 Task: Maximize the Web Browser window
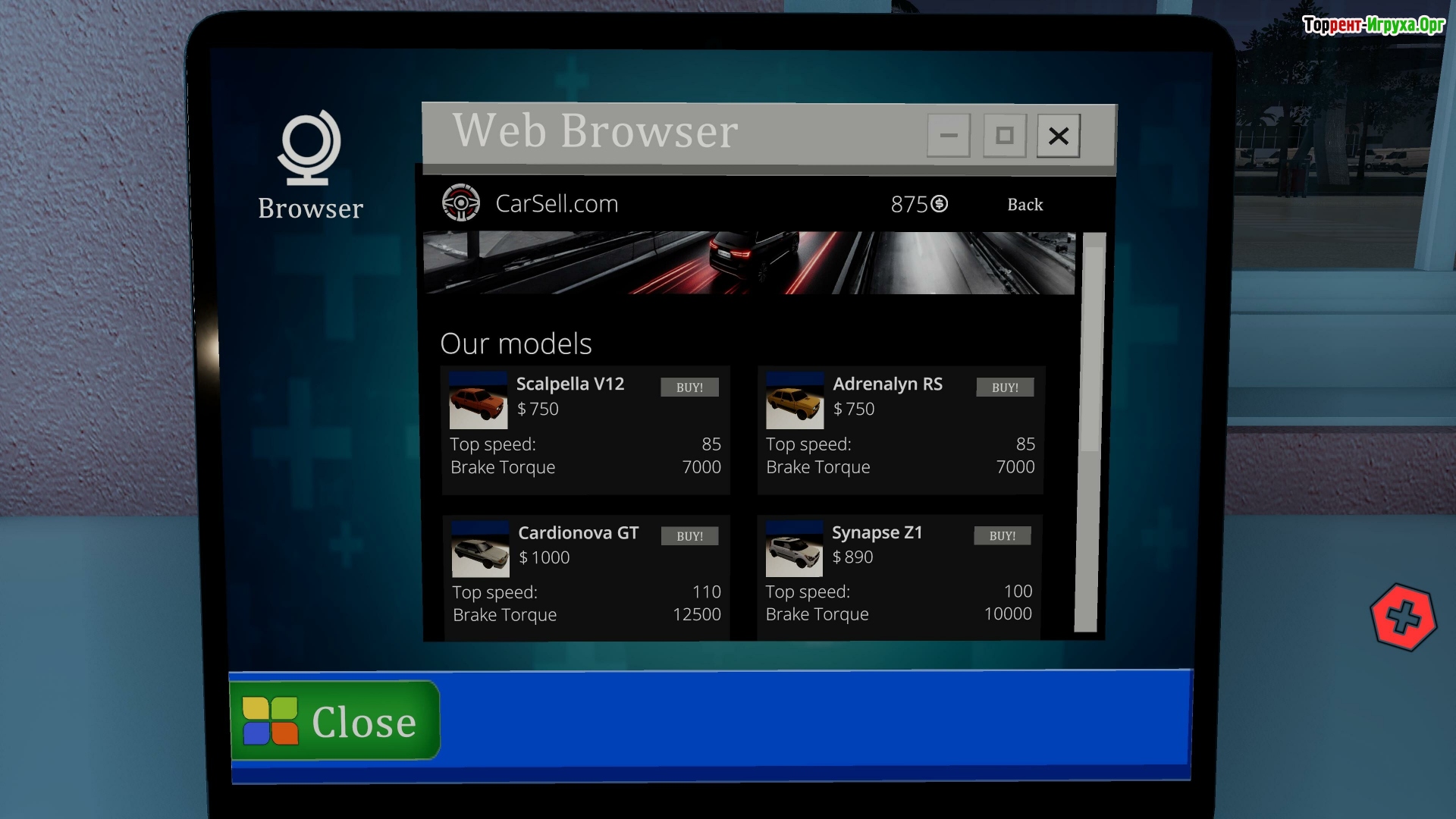coord(1005,136)
